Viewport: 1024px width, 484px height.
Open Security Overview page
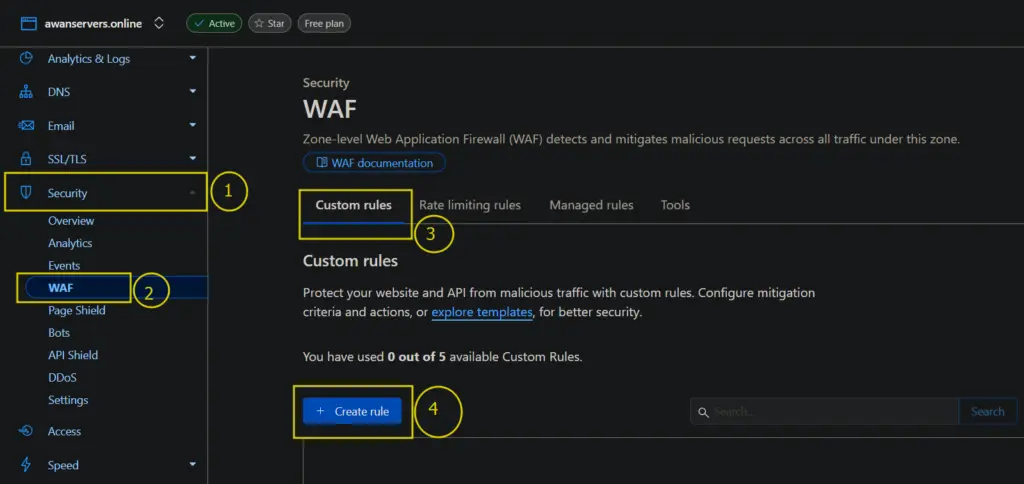[x=71, y=221]
